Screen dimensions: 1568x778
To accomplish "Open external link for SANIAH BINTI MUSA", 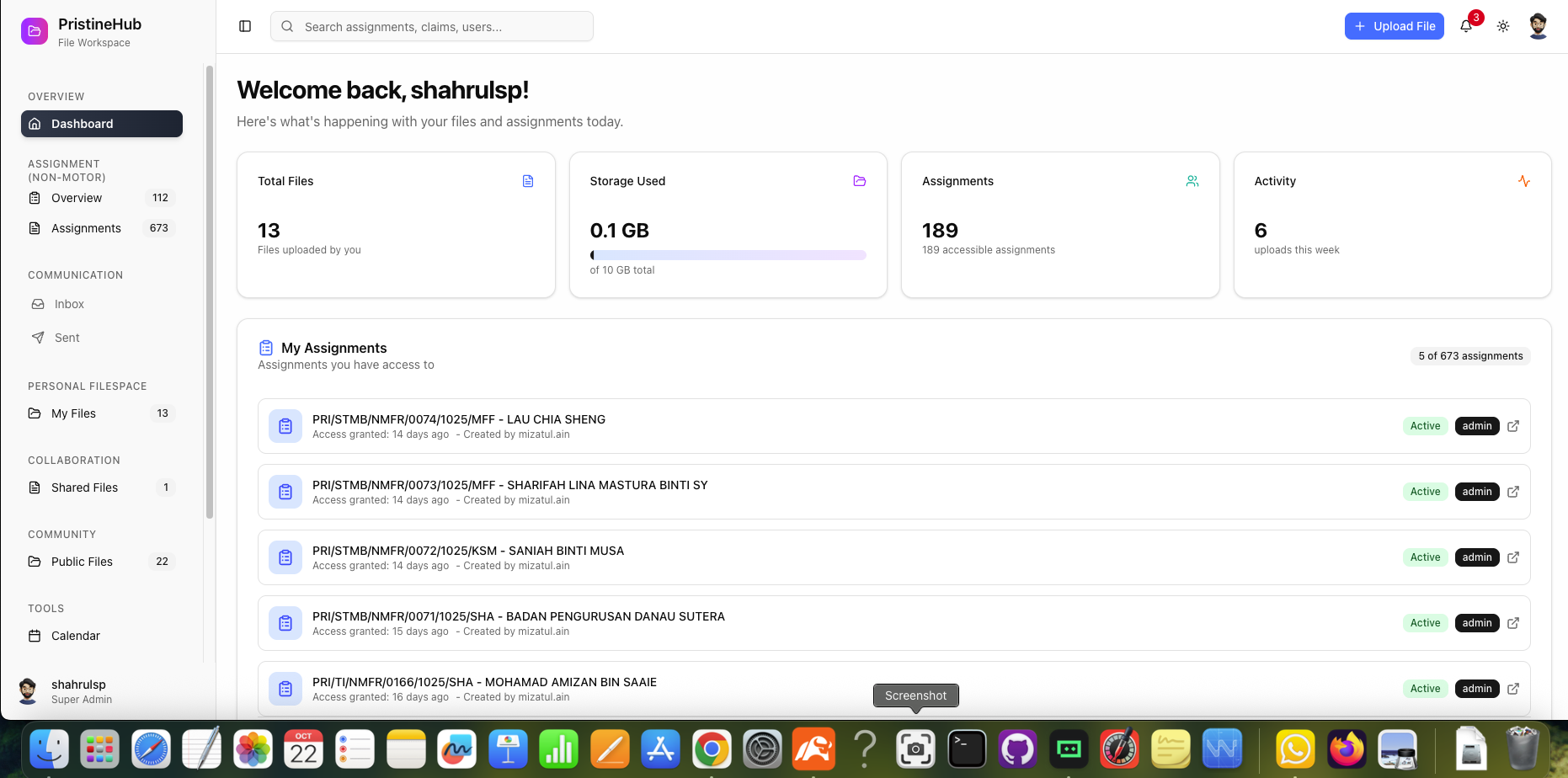I will (1513, 557).
